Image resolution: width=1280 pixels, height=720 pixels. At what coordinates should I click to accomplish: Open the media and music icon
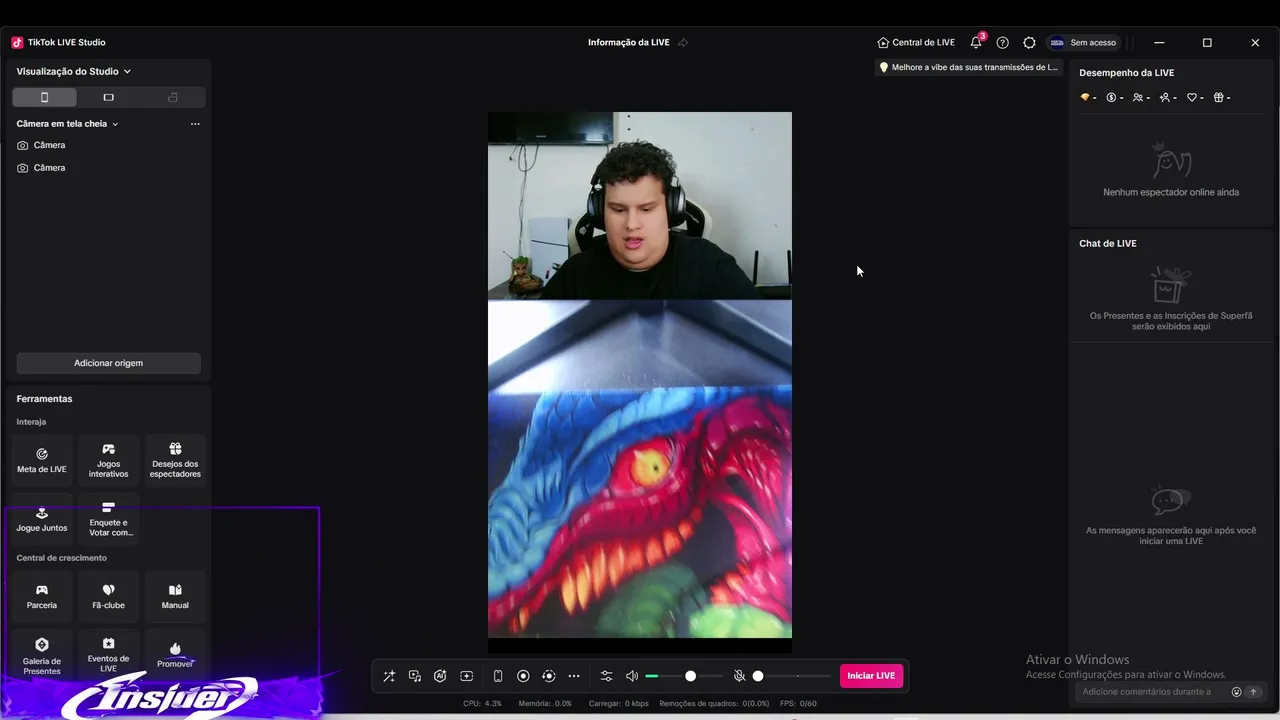[x=415, y=676]
